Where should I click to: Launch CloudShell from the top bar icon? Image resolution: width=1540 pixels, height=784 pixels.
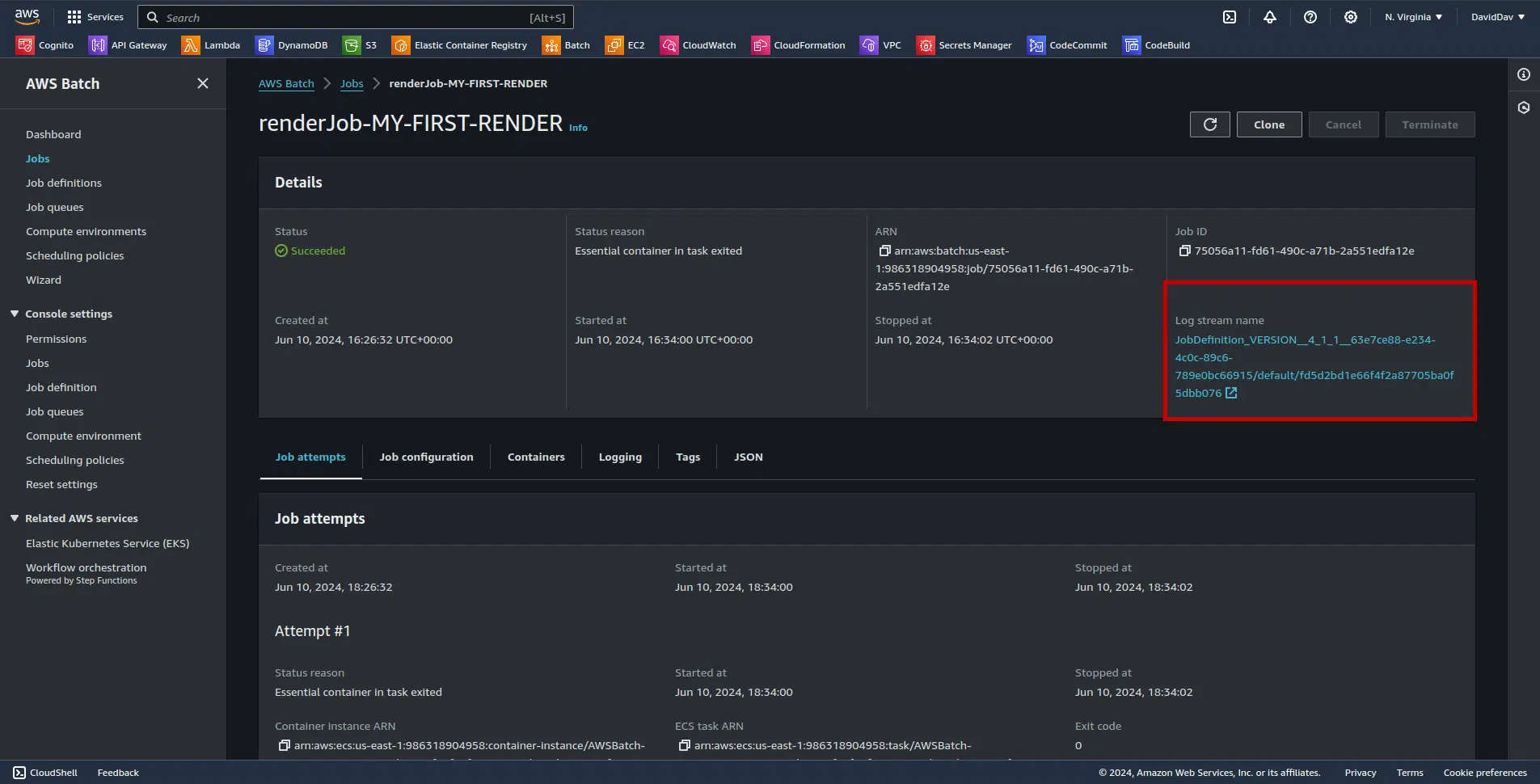pos(1229,17)
